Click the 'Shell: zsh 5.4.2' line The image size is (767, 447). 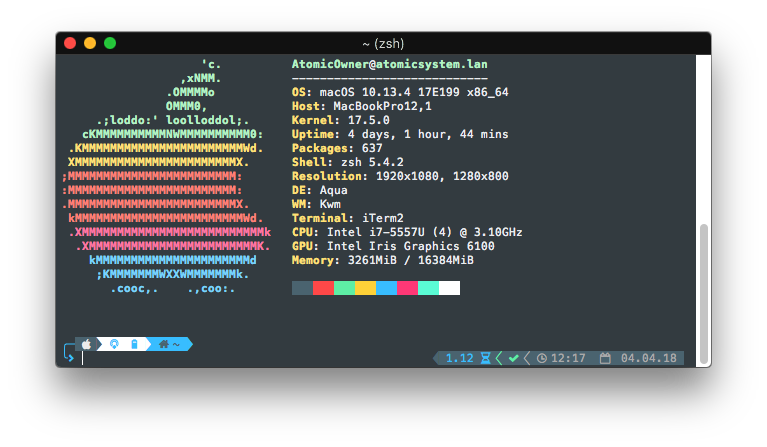tap(348, 162)
